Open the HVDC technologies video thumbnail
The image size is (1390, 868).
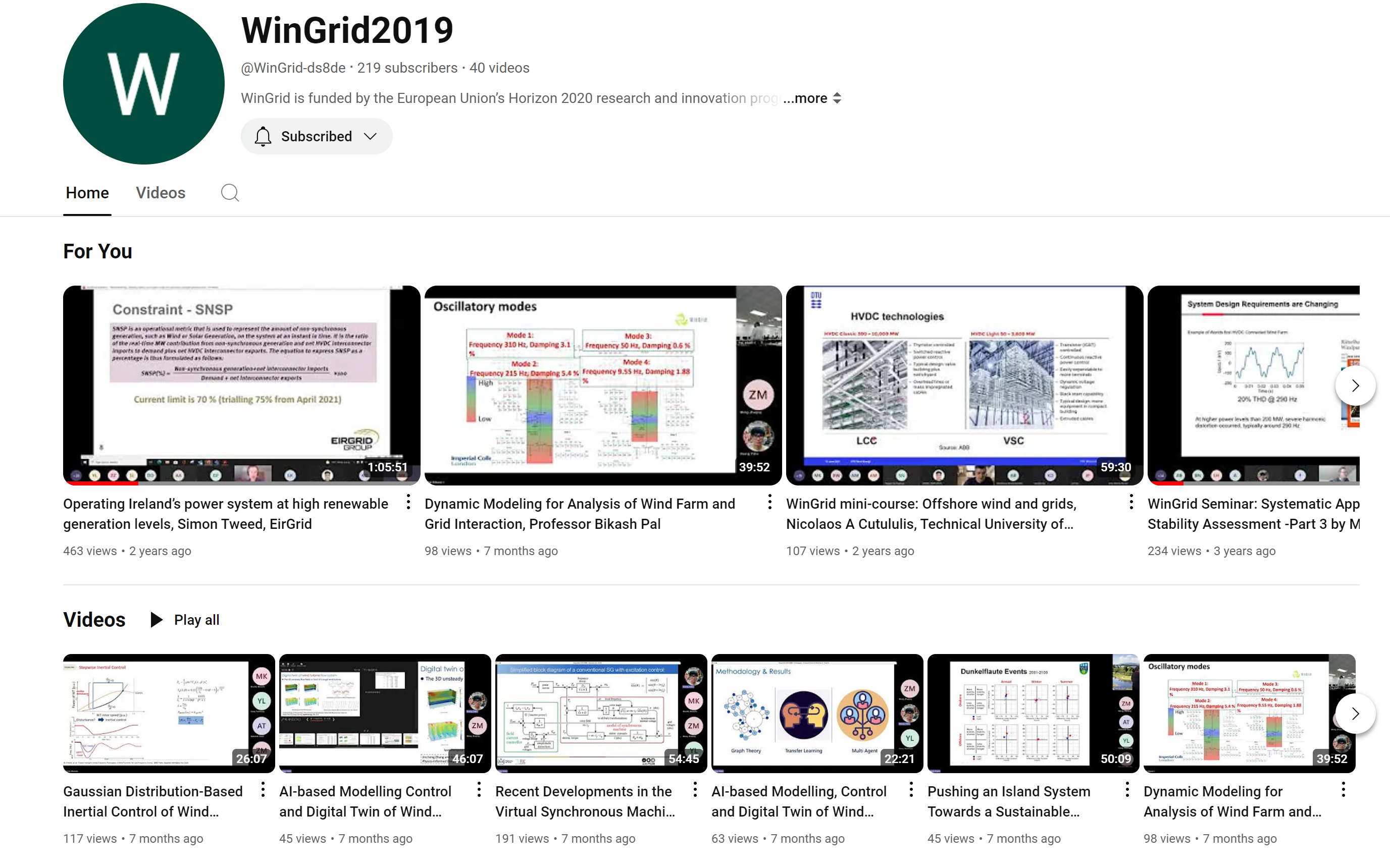click(964, 385)
